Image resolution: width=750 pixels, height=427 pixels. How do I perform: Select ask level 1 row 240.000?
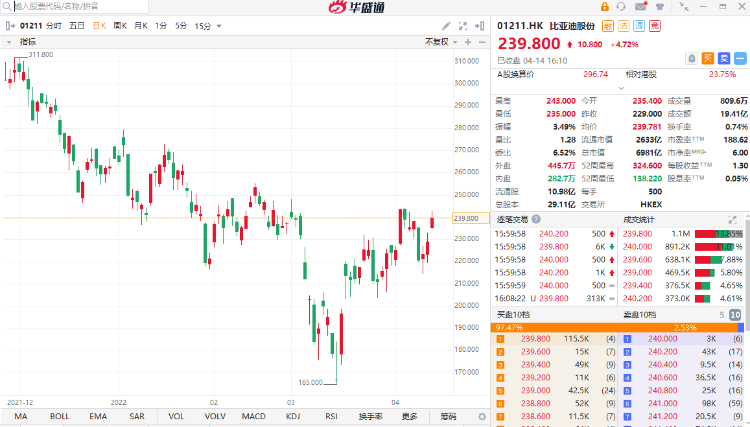[682, 339]
